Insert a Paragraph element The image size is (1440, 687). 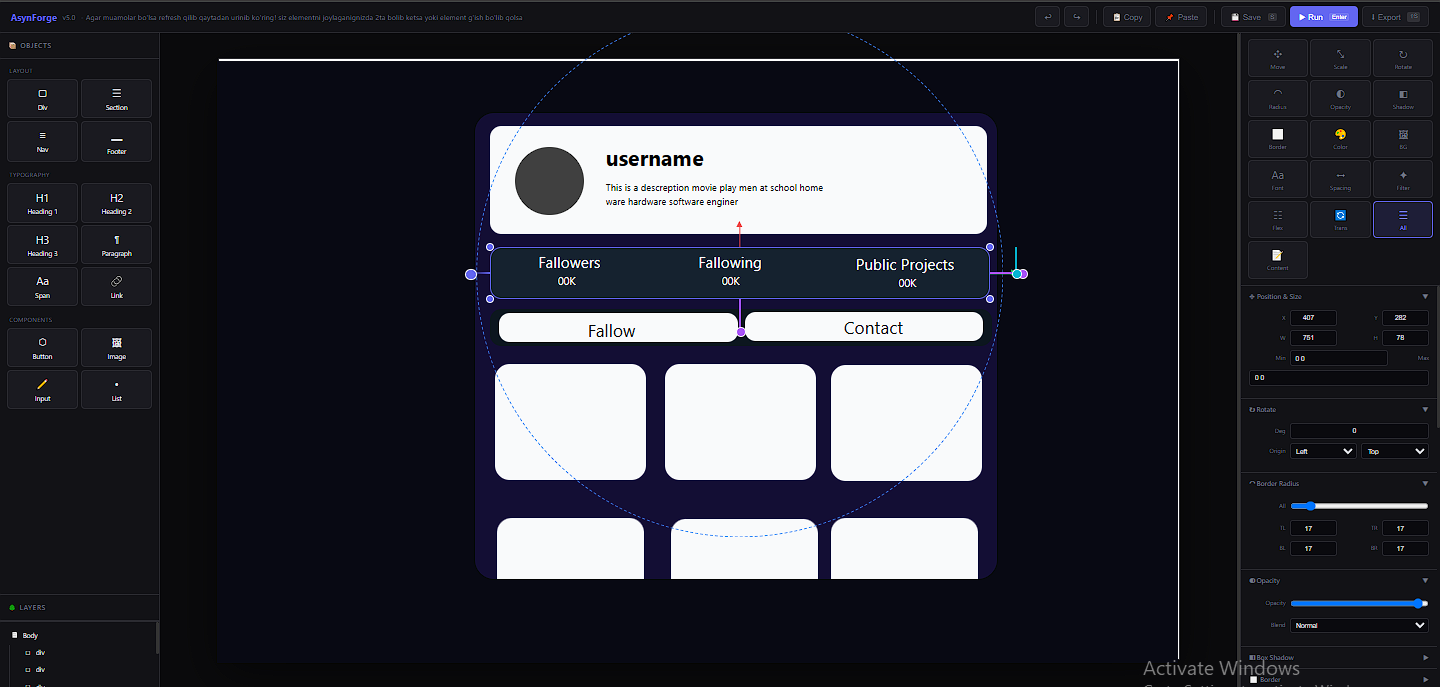point(116,245)
